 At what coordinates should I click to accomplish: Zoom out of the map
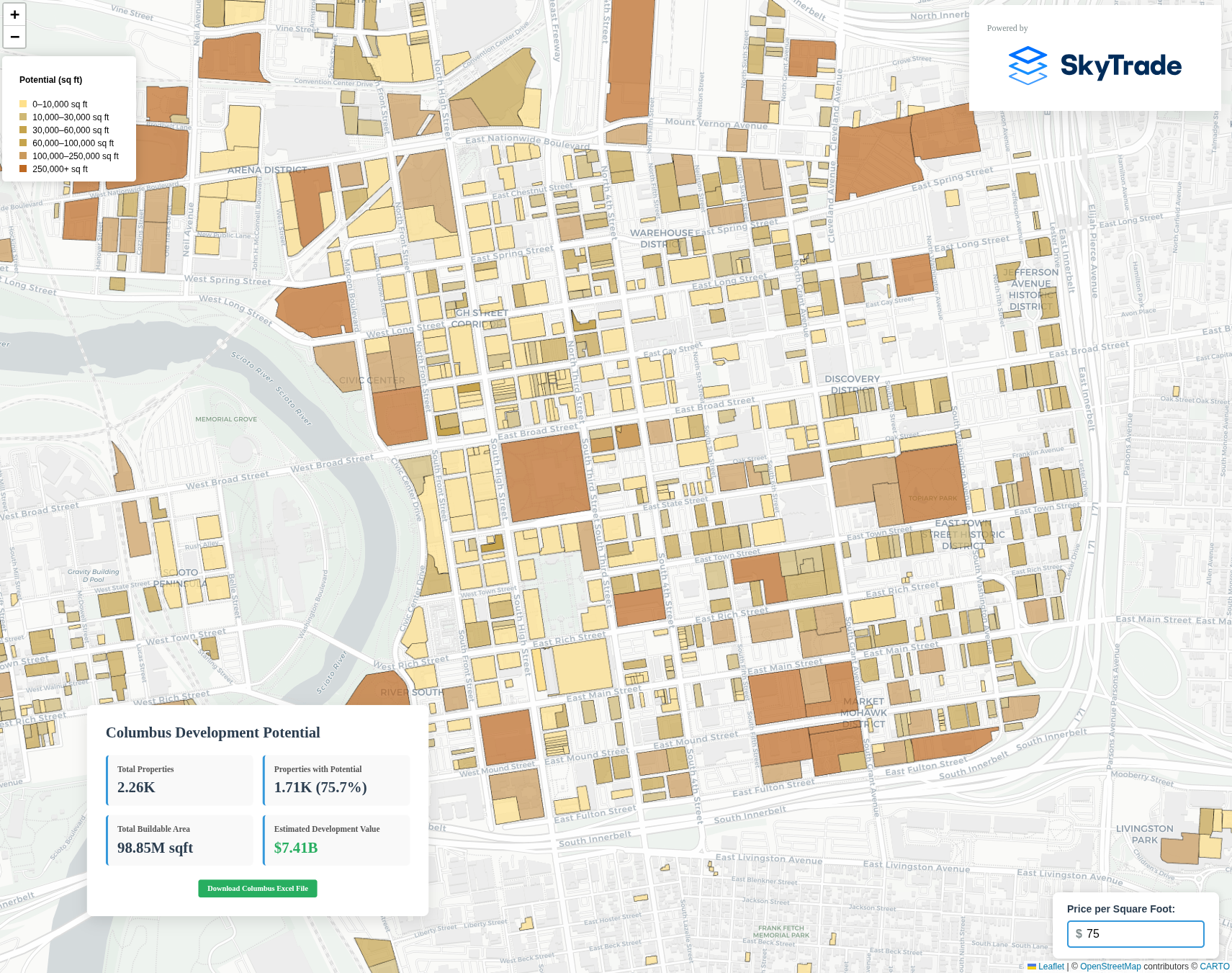coord(14,37)
